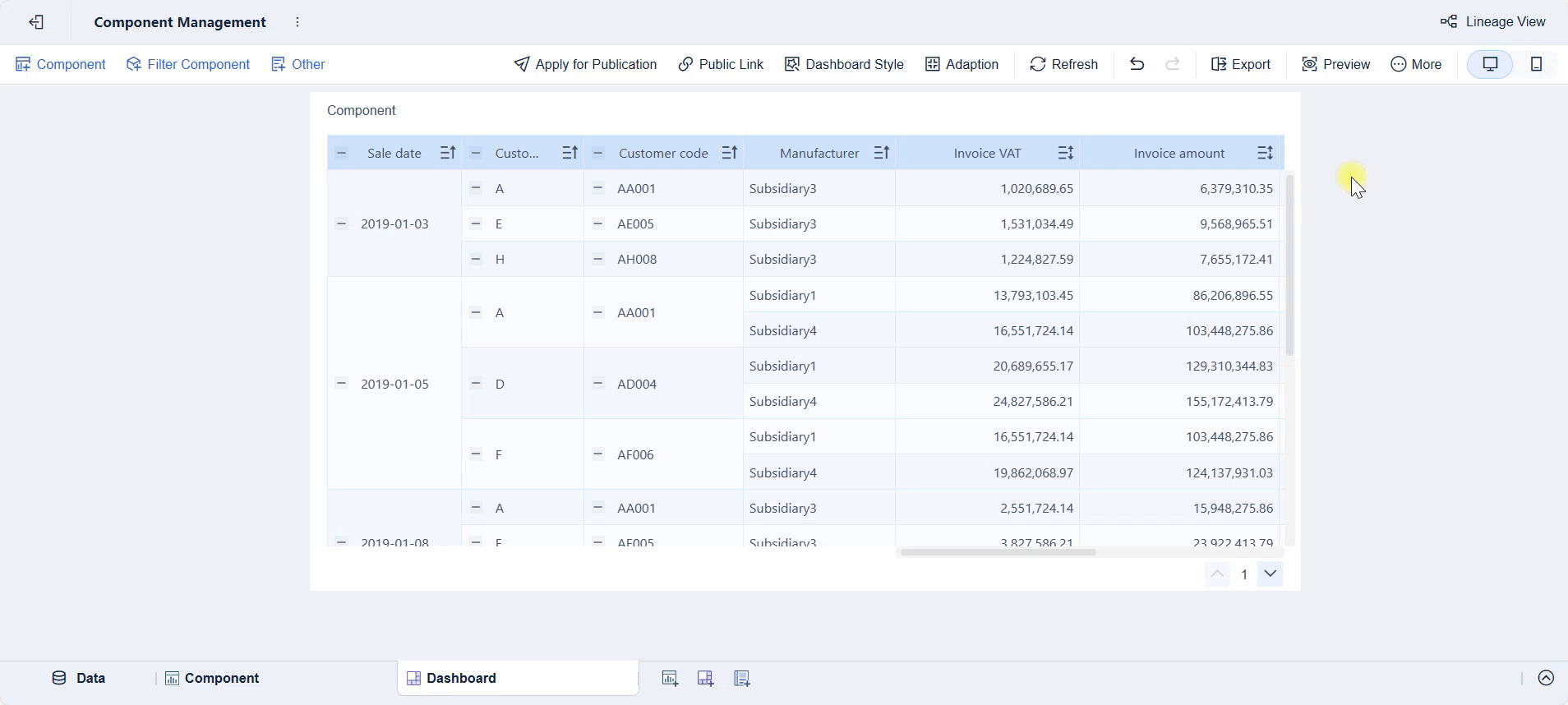1568x705 pixels.
Task: Click the exit/back icon at top left
Action: point(36,22)
